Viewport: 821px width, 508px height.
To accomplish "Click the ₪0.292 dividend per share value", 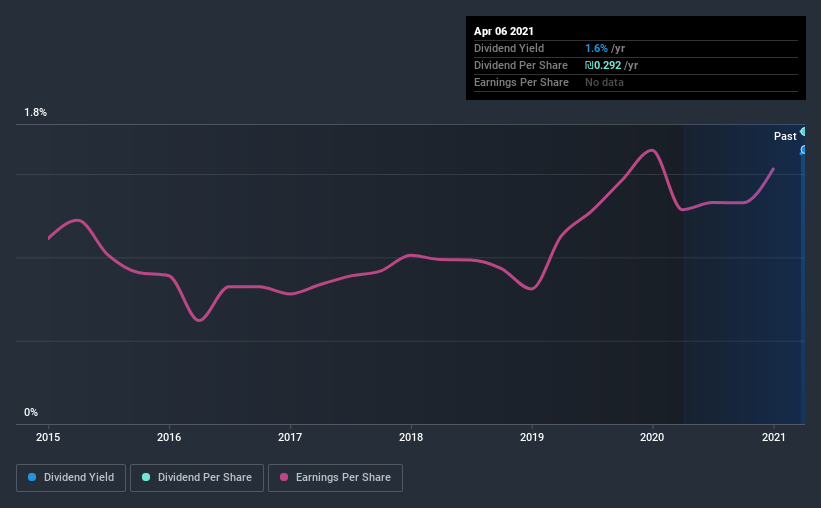I will (x=603, y=65).
